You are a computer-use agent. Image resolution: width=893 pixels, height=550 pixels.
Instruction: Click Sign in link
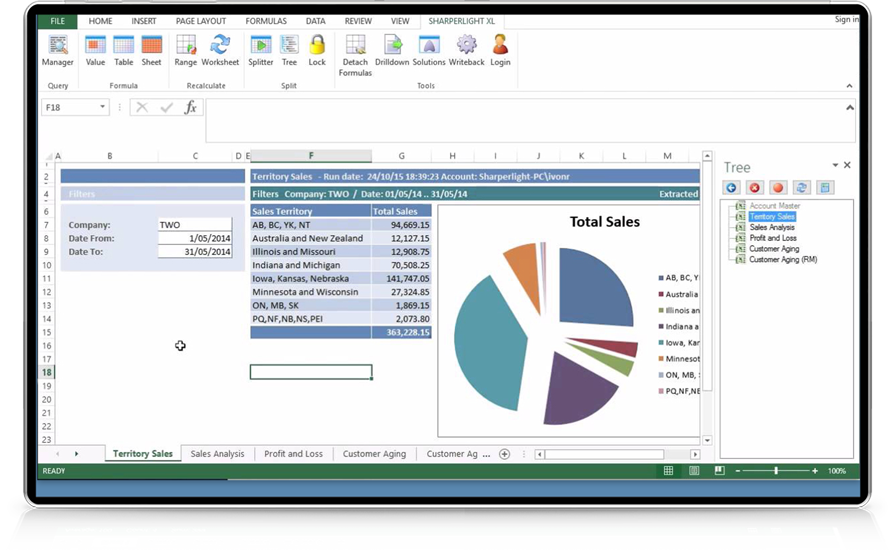pos(846,19)
